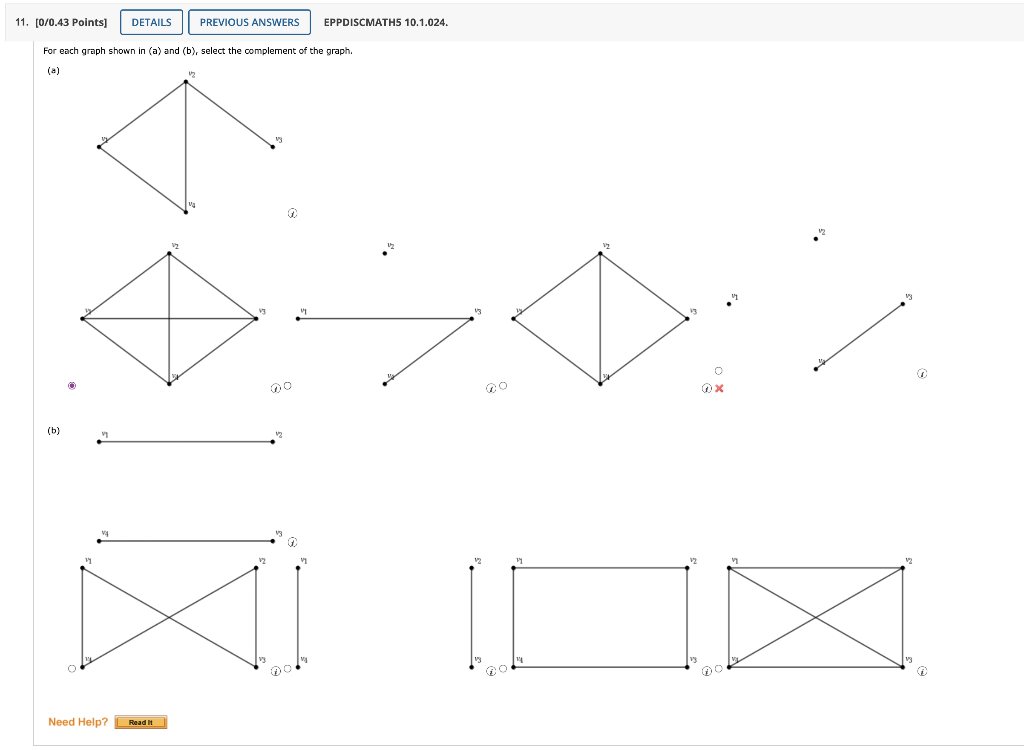Choose the radio beside the second answer option in (a)
Screen dimensions: 1024x750
287,383
